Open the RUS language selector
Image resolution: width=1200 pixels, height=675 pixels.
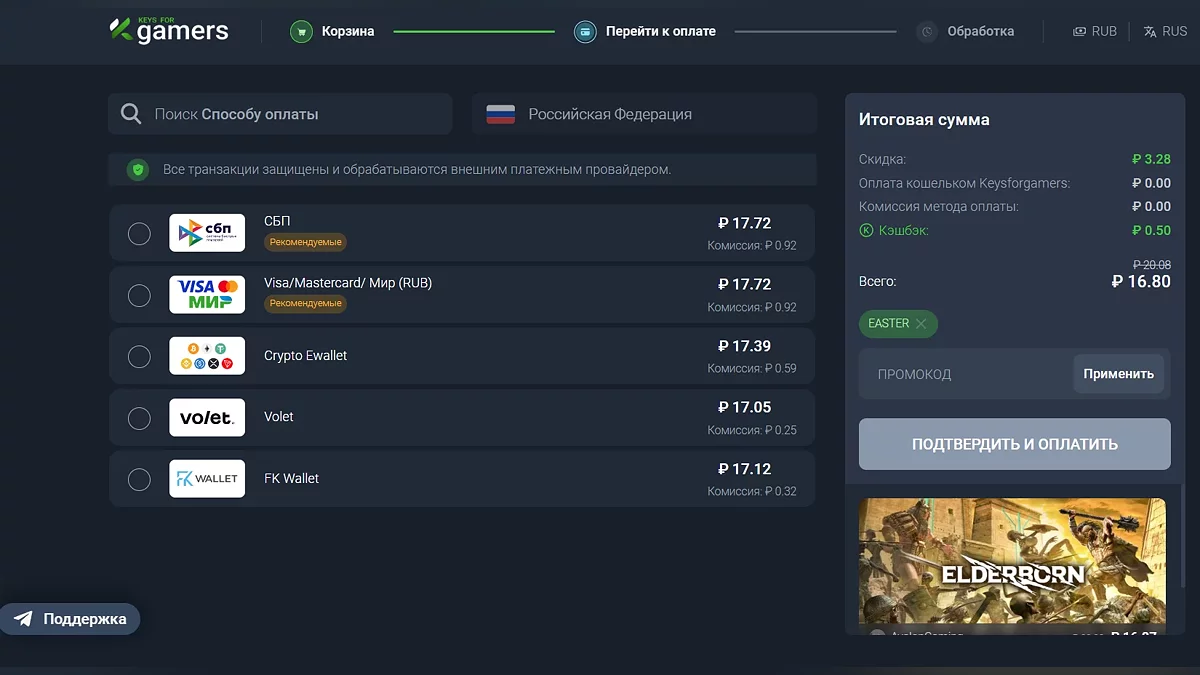pos(1164,30)
